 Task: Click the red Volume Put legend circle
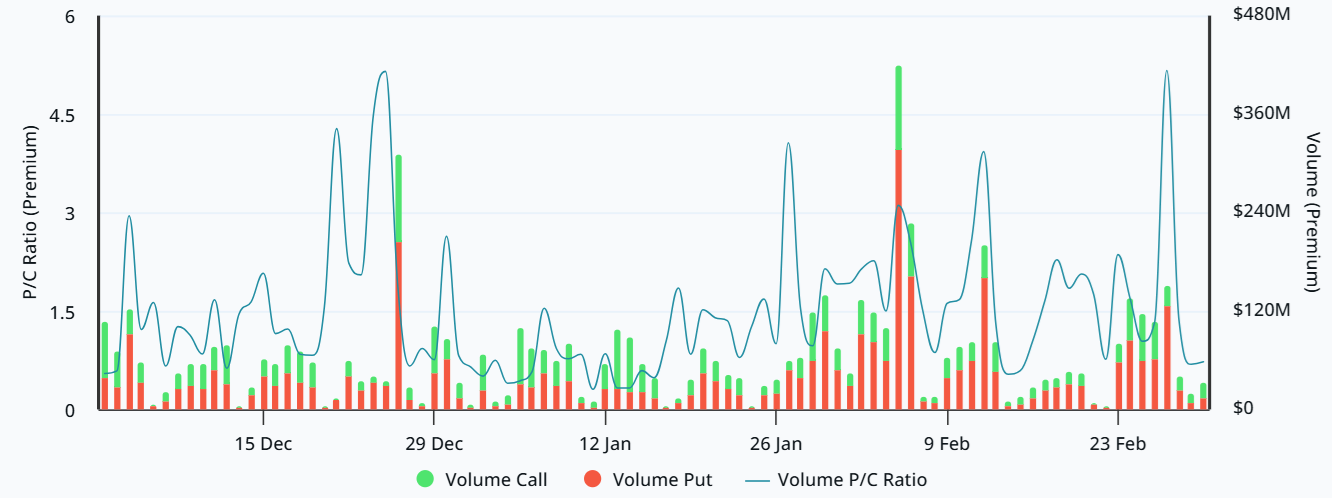[x=593, y=480]
